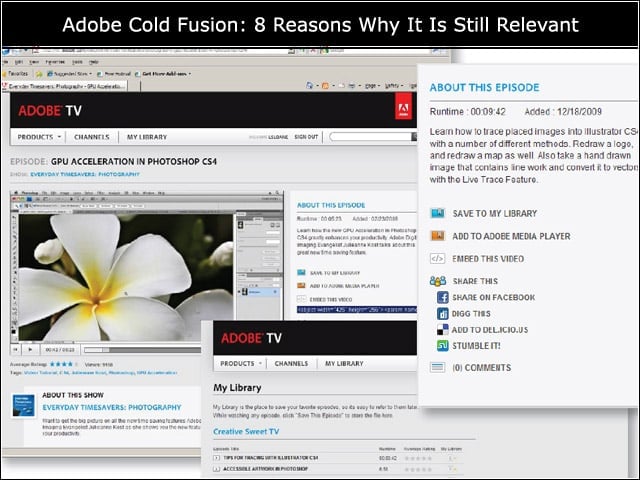This screenshot has width=640, height=480.
Task: Click the video progress seek bar
Action: pos(142,350)
